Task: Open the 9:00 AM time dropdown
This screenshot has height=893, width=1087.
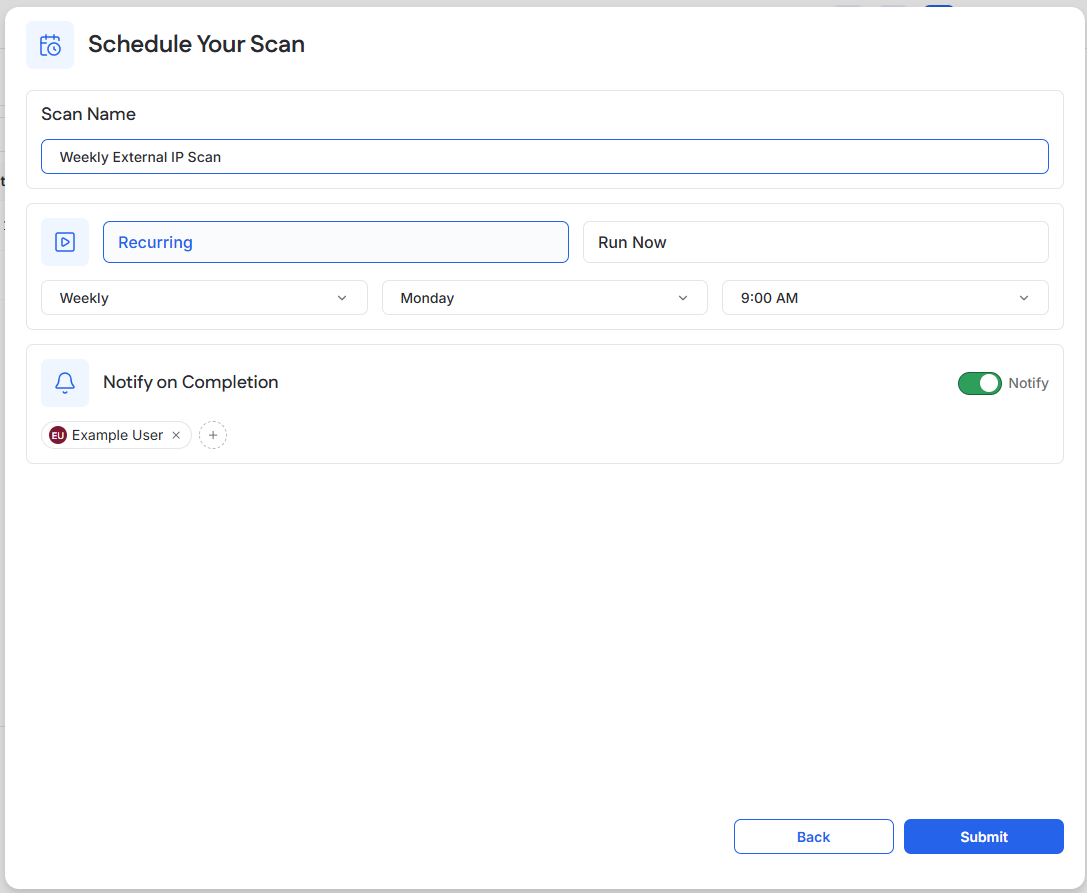Action: coord(885,298)
